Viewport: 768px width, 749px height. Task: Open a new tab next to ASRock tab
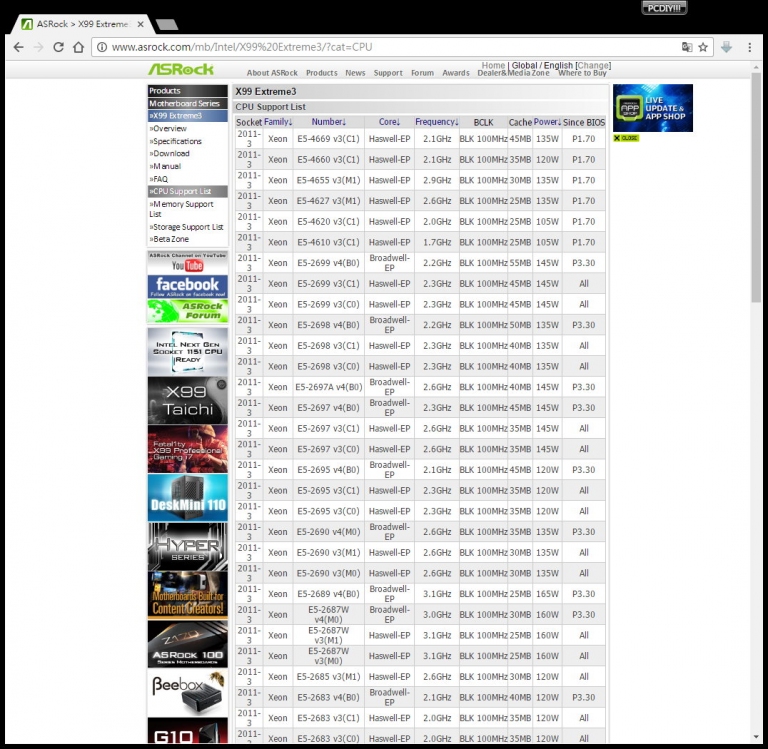pos(167,24)
